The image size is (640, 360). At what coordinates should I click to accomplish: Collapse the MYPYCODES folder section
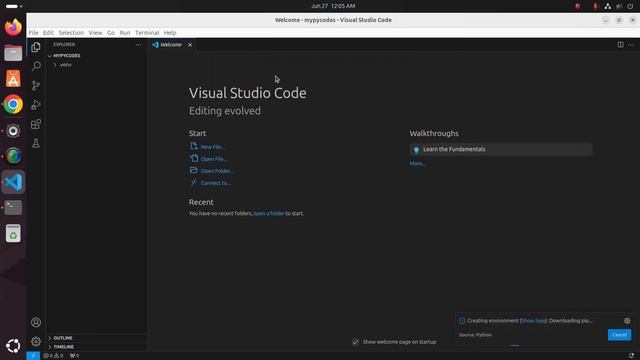(67, 56)
